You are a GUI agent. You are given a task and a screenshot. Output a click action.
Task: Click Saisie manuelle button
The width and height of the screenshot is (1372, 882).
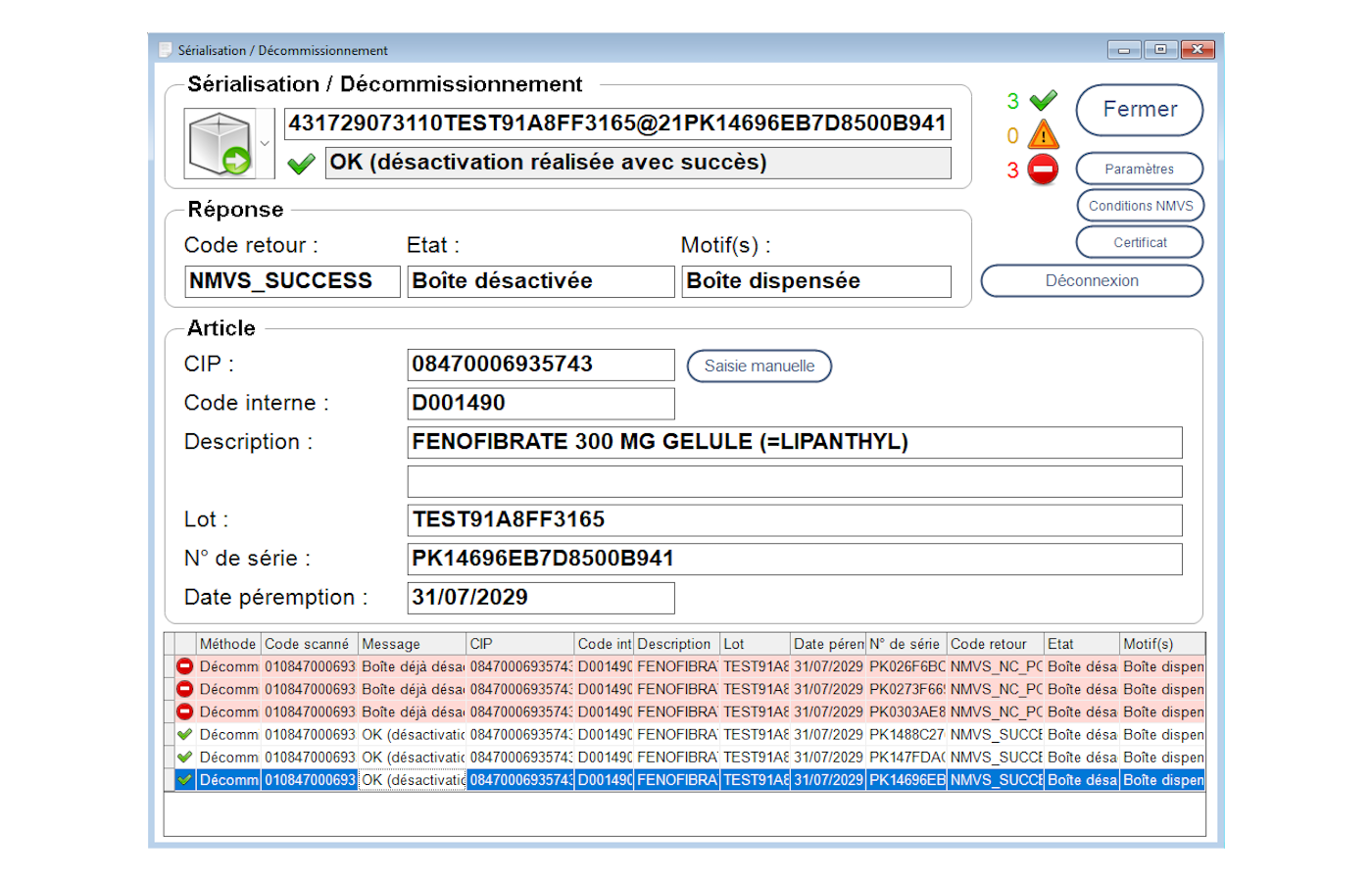click(759, 366)
